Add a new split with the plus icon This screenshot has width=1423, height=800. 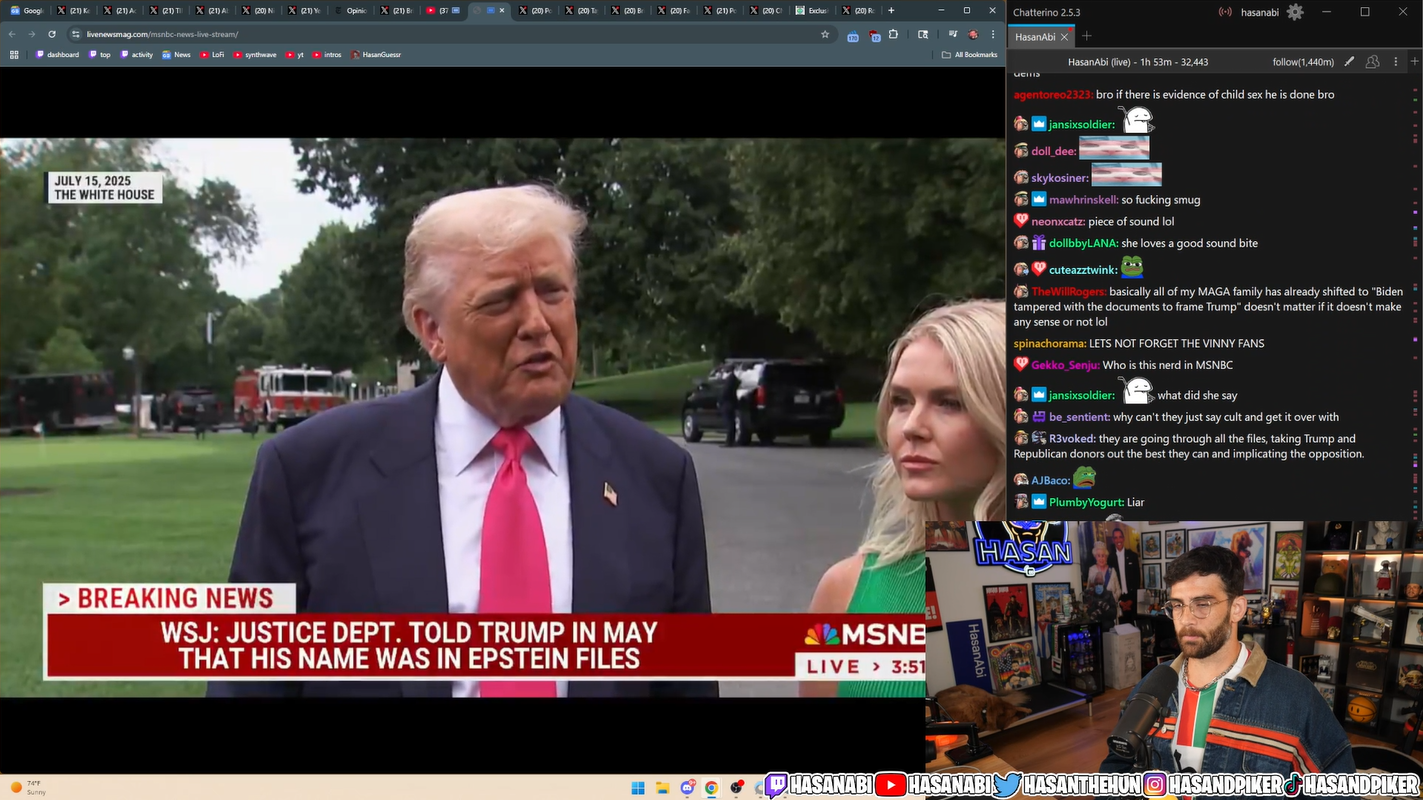coord(1414,62)
